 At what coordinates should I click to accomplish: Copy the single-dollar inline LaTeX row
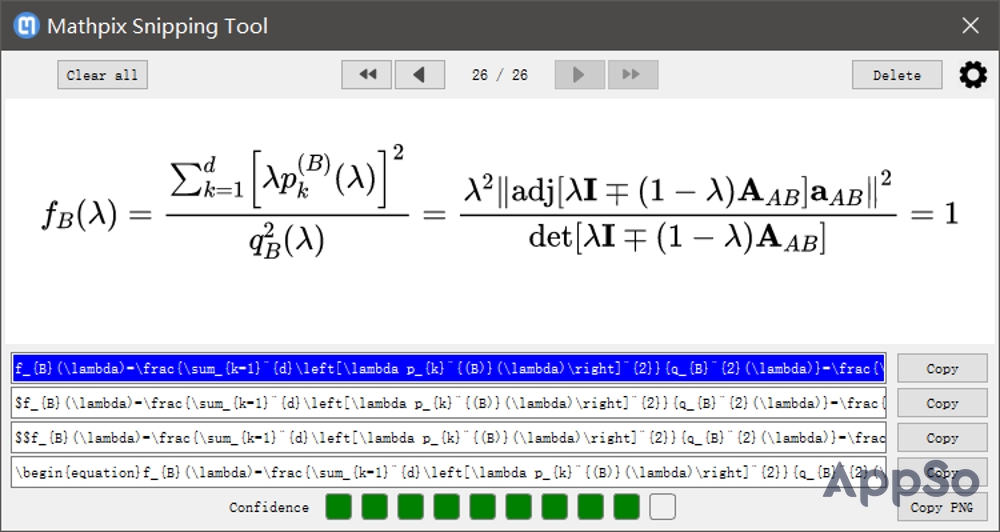click(x=942, y=403)
